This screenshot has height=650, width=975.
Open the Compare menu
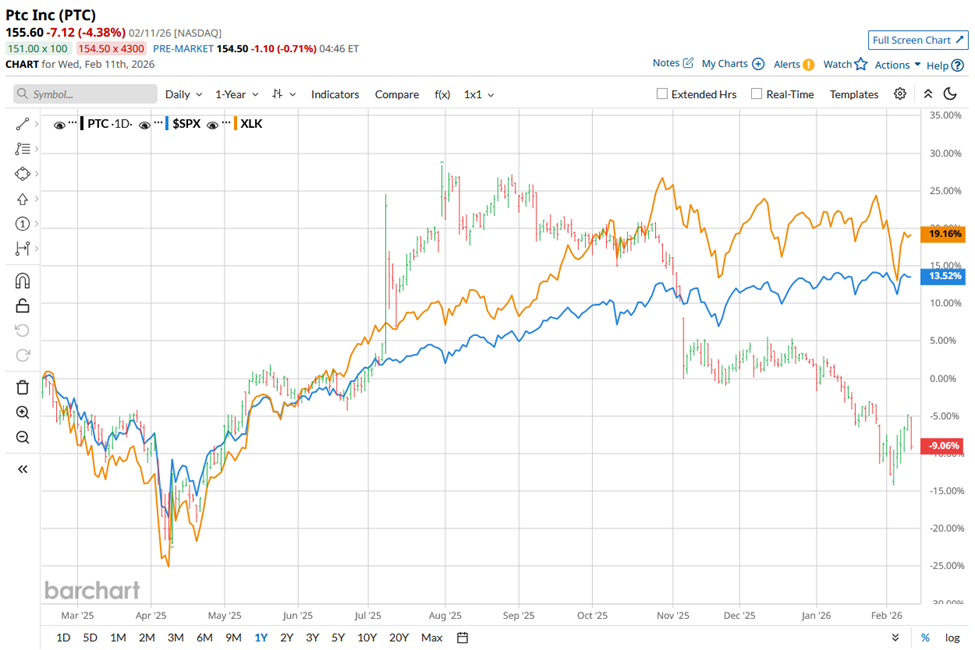click(x=397, y=95)
